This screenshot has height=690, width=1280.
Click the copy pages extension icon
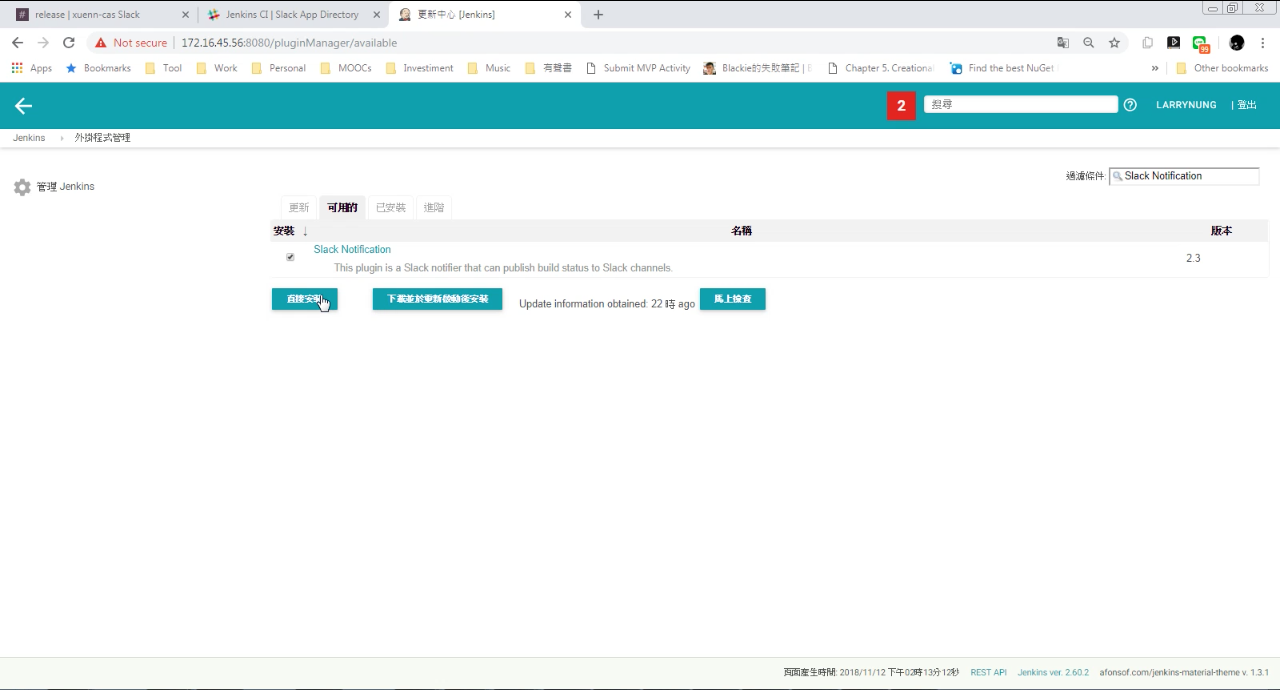pyautogui.click(x=1148, y=43)
